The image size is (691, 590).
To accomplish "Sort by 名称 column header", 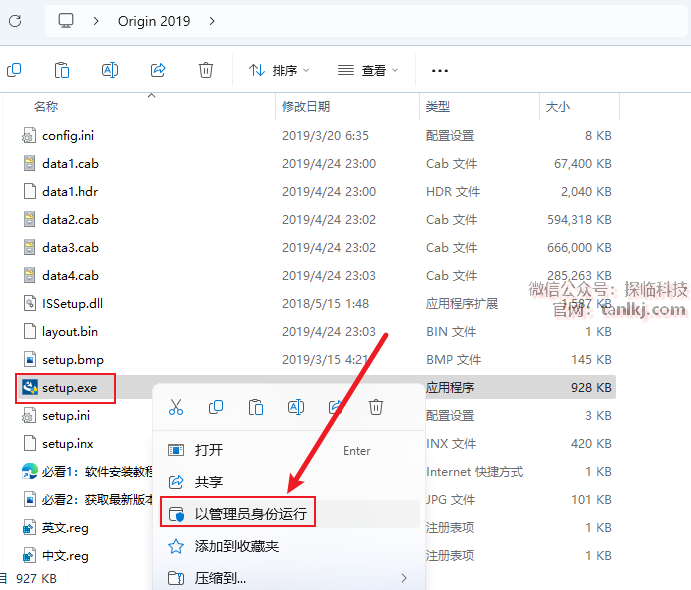I will click(46, 107).
